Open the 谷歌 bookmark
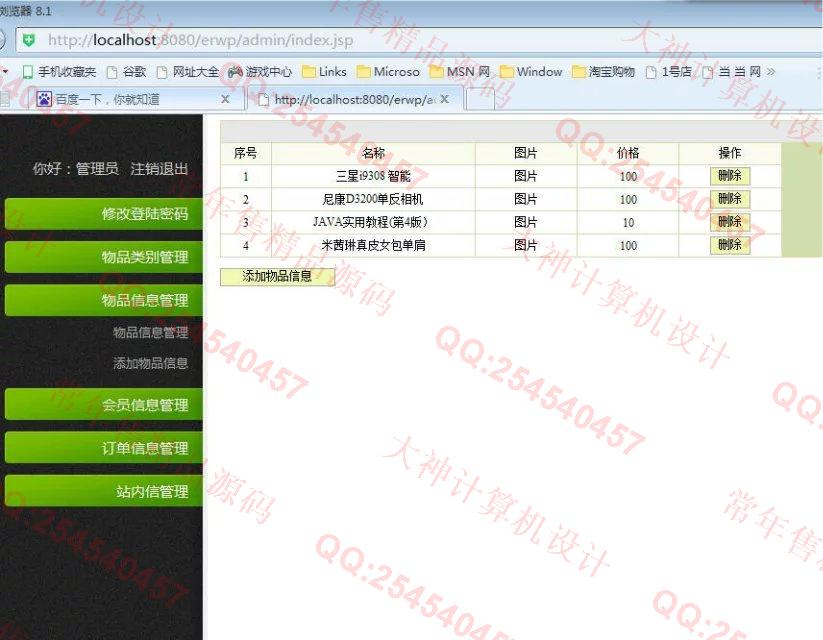The image size is (823, 640). (x=126, y=72)
